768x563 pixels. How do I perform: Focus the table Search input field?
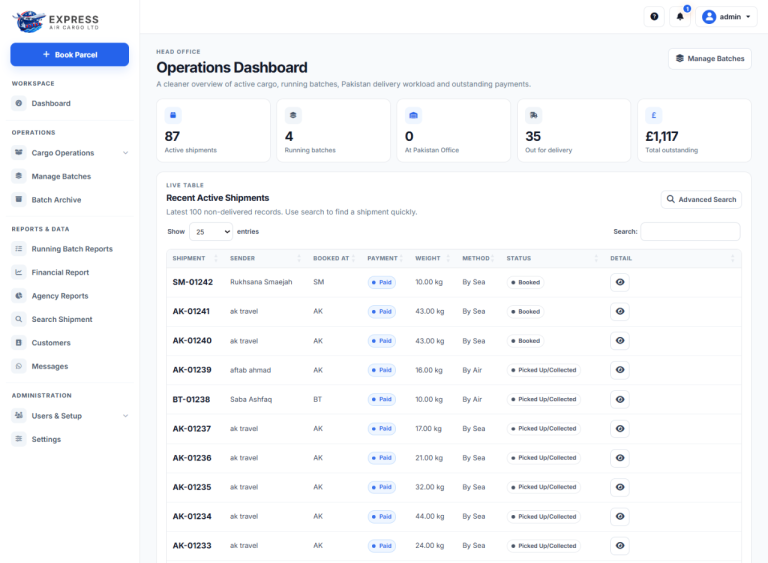(690, 232)
